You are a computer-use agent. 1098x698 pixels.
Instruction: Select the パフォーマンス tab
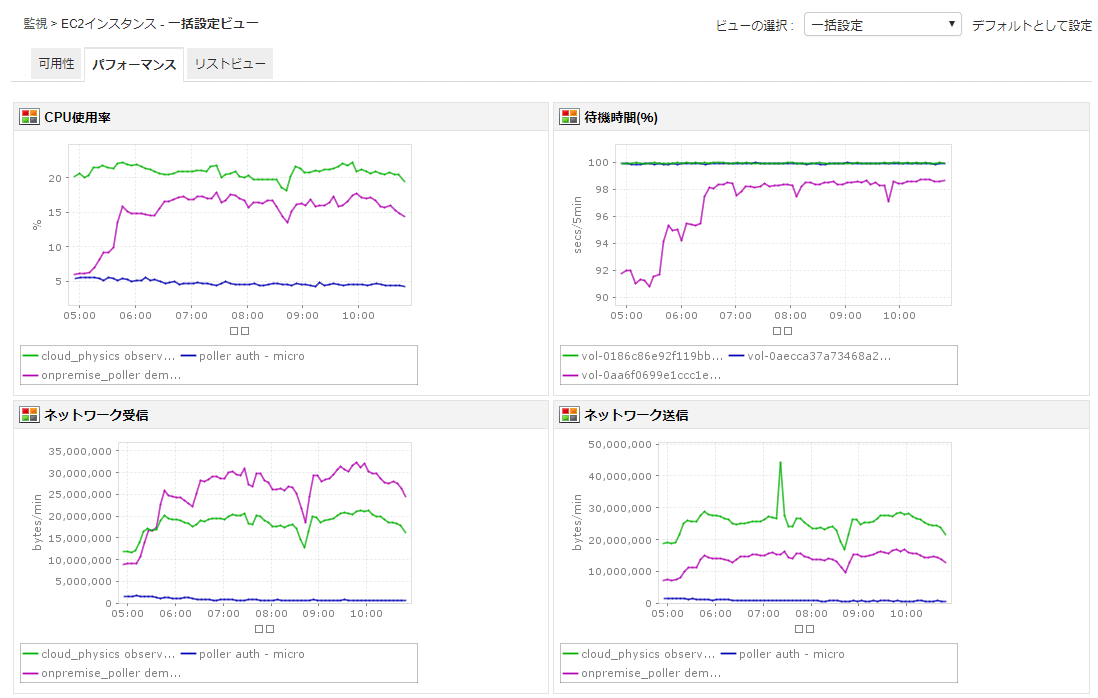134,65
